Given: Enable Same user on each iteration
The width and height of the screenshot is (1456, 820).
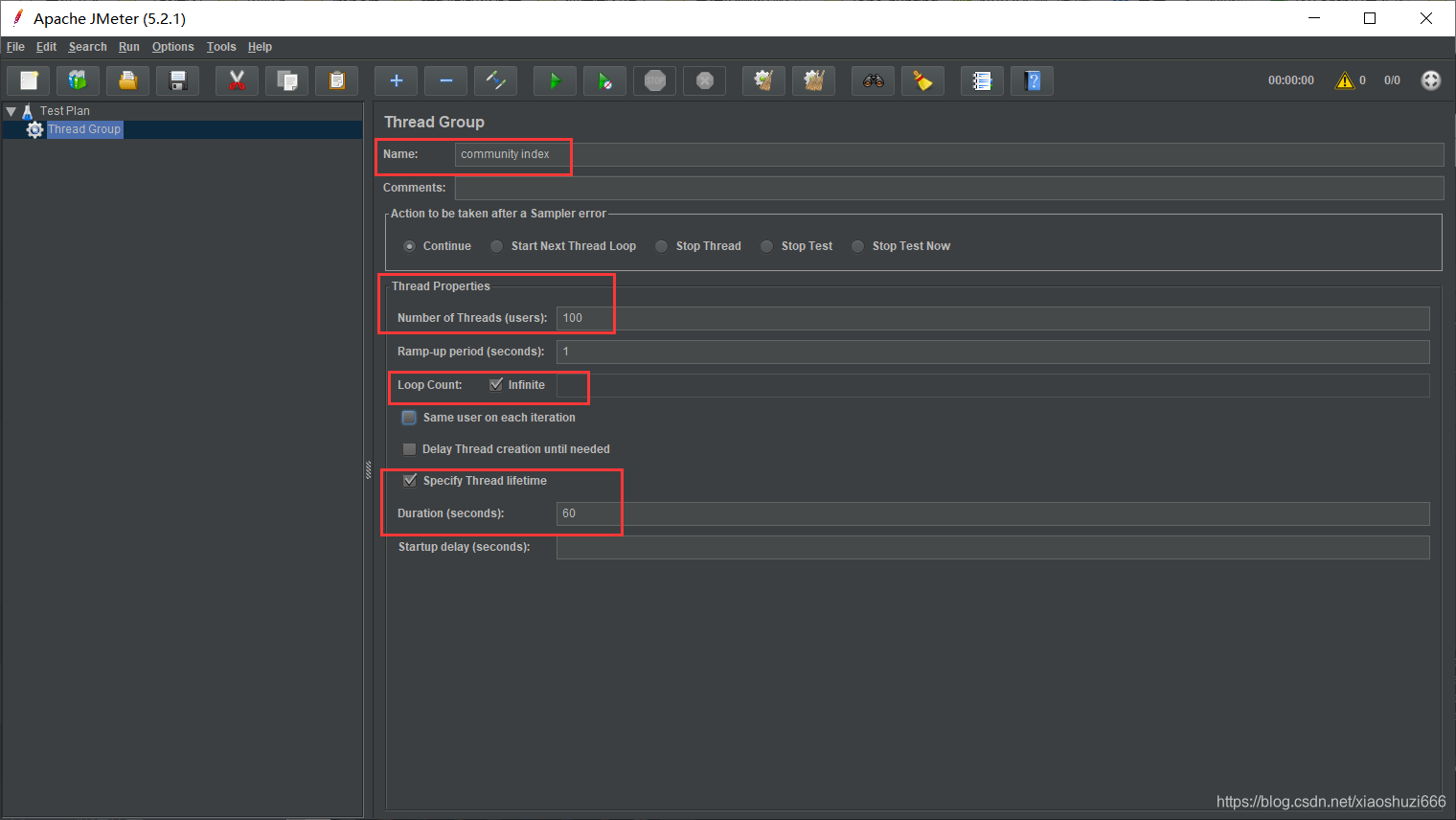Looking at the screenshot, I should (x=409, y=418).
